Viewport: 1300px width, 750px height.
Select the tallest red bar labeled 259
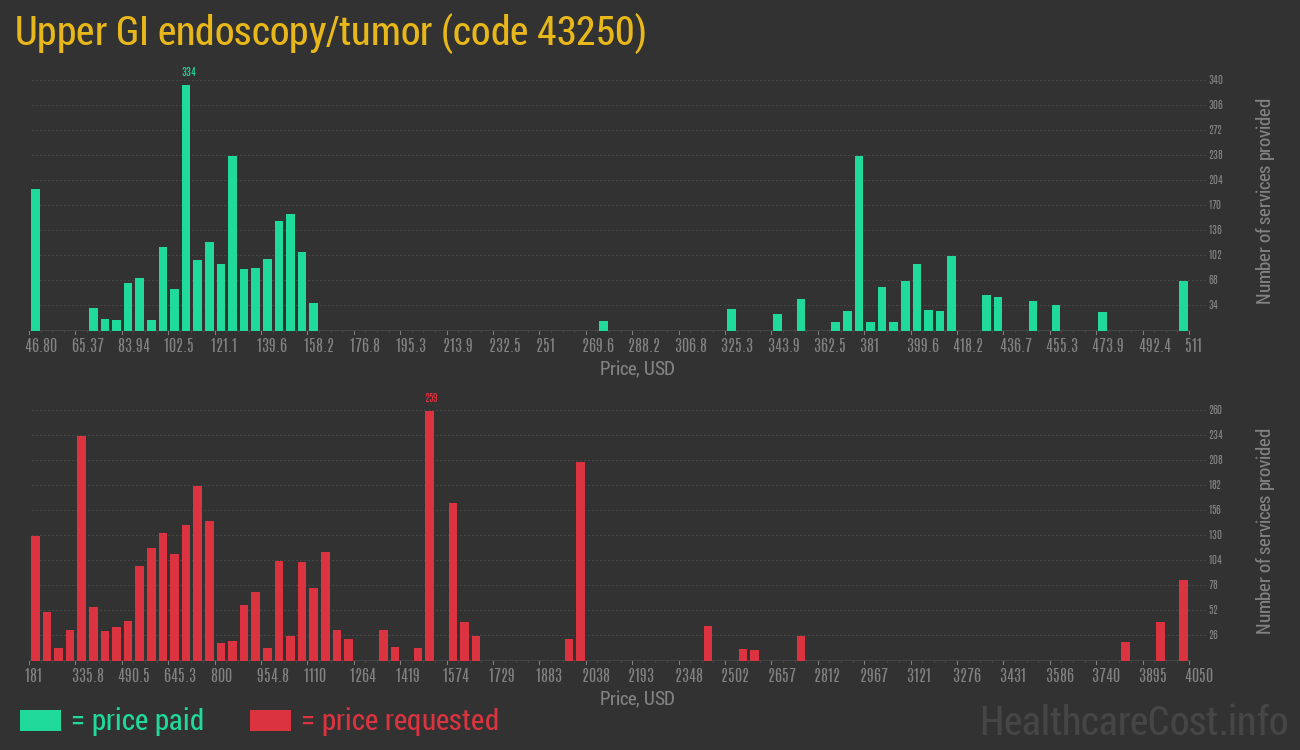(x=429, y=535)
